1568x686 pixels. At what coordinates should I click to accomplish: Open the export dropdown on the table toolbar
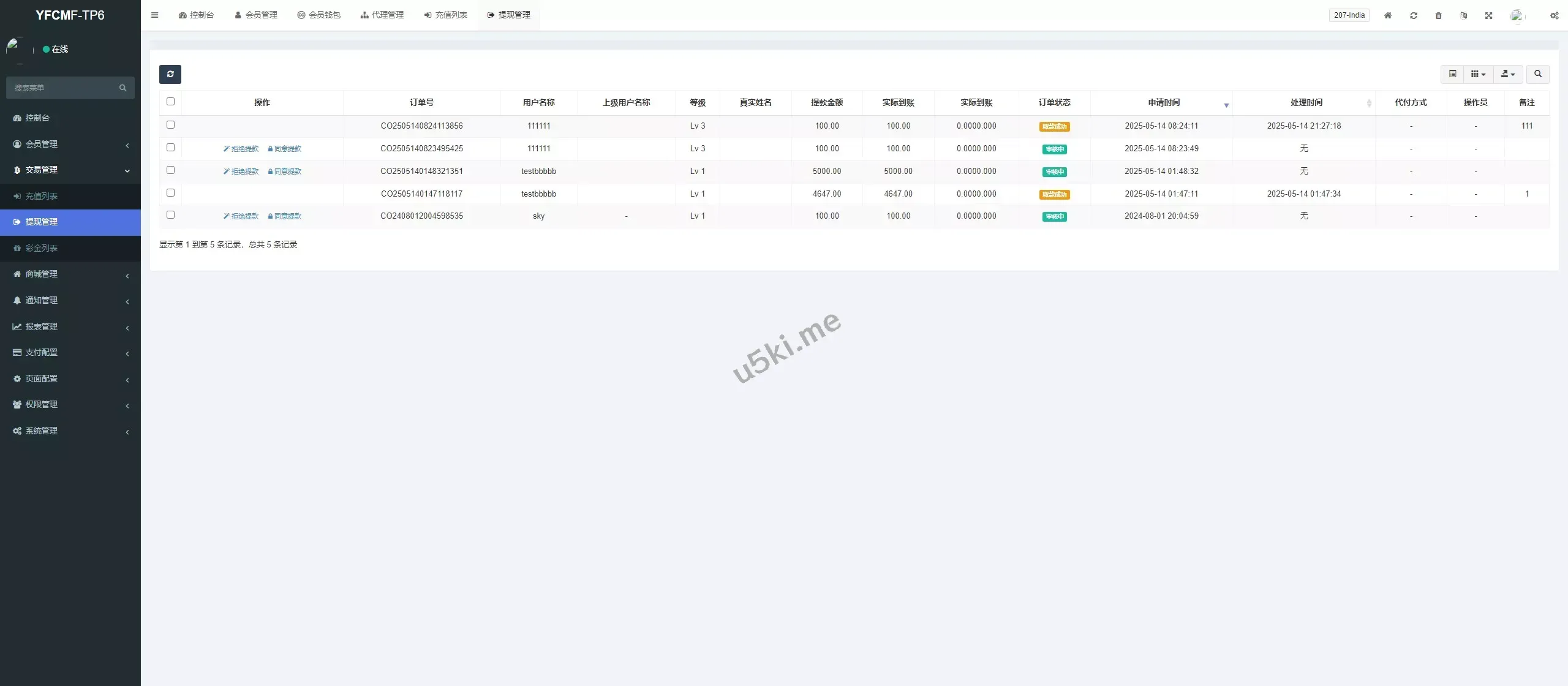1508,74
